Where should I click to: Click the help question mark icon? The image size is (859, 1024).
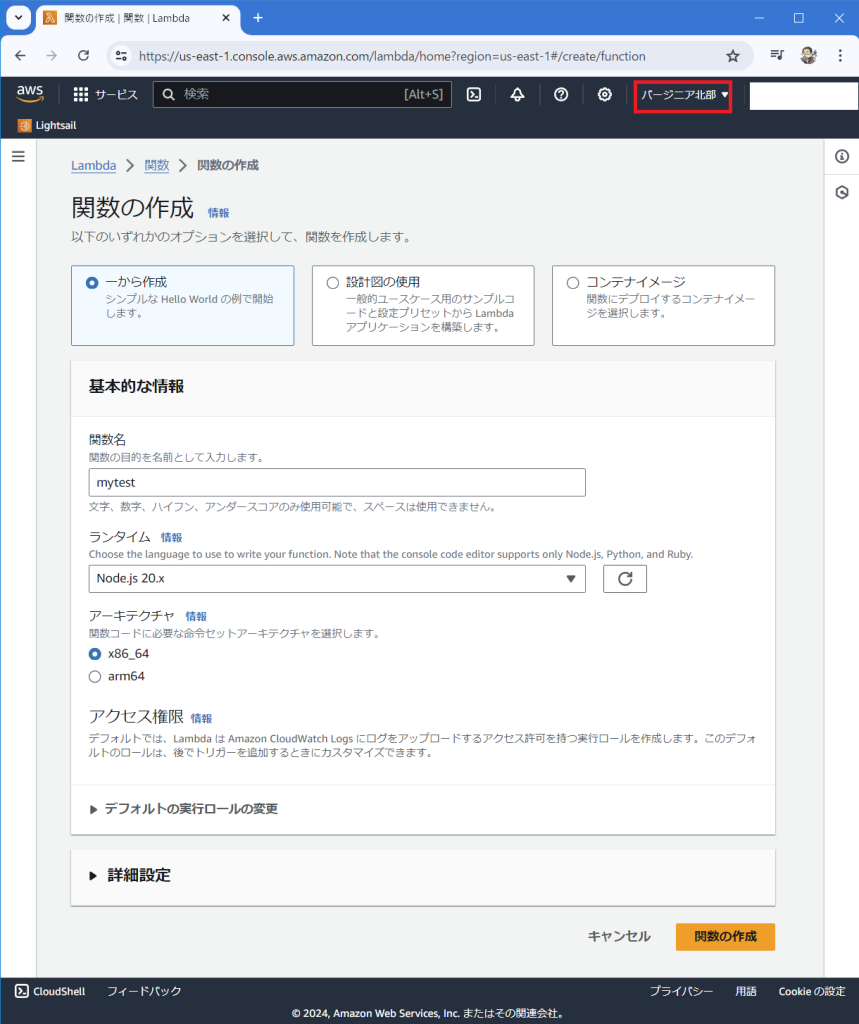pos(561,94)
